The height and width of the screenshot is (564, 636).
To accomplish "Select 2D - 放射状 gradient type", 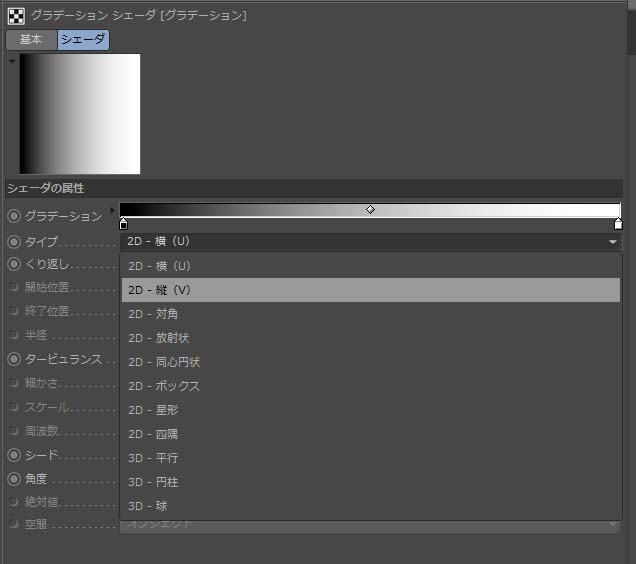I will (x=370, y=338).
